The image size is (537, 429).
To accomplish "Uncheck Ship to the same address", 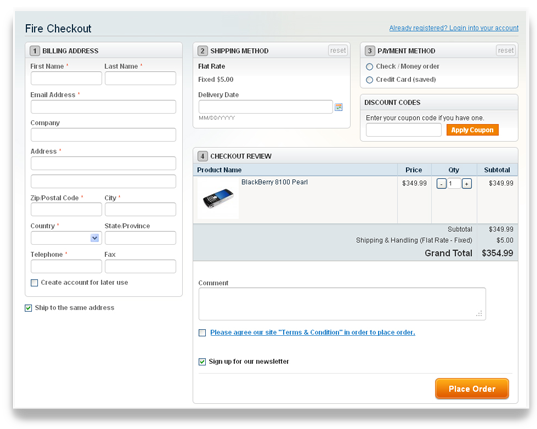I will tap(28, 308).
